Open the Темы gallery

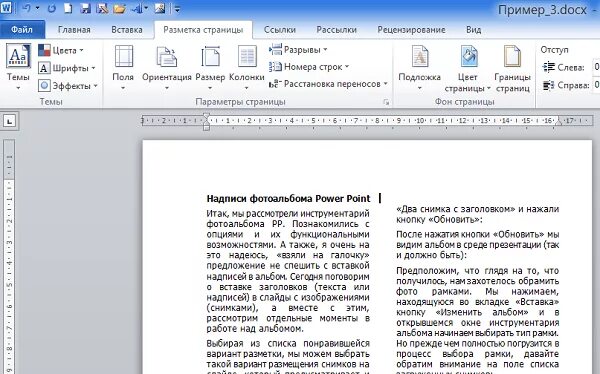coord(18,67)
